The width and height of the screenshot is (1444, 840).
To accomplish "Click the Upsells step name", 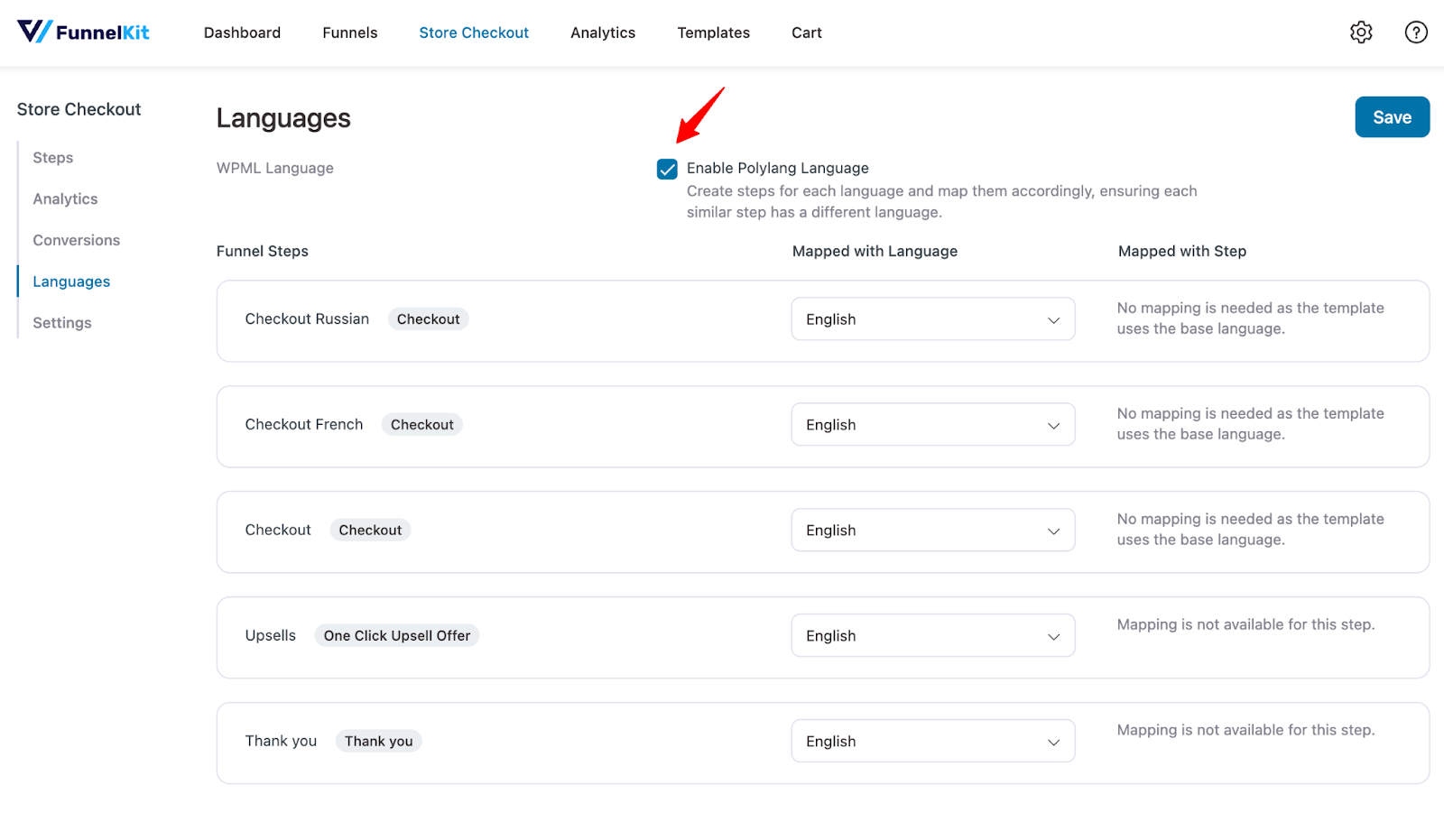I will tap(271, 636).
